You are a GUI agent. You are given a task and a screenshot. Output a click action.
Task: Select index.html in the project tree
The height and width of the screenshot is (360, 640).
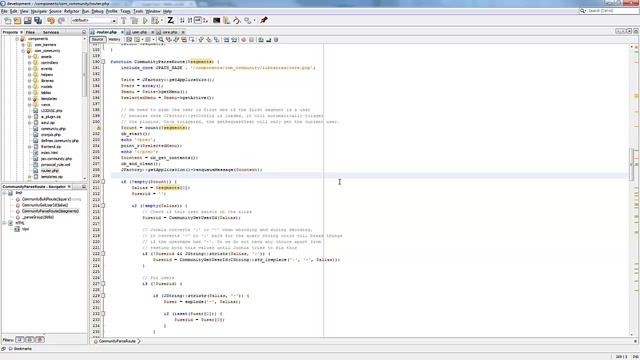point(49,153)
